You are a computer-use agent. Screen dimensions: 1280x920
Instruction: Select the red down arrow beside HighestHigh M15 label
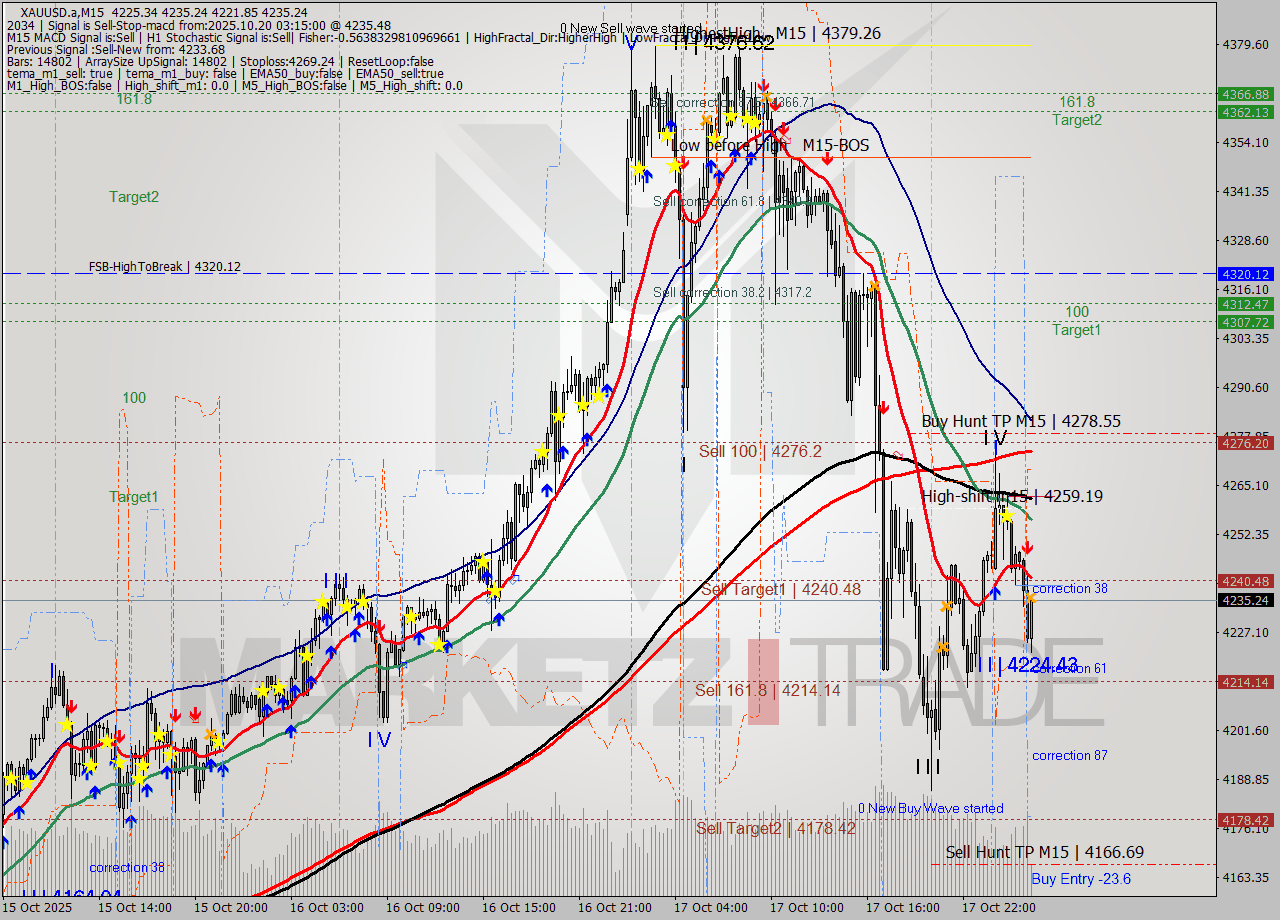point(765,88)
